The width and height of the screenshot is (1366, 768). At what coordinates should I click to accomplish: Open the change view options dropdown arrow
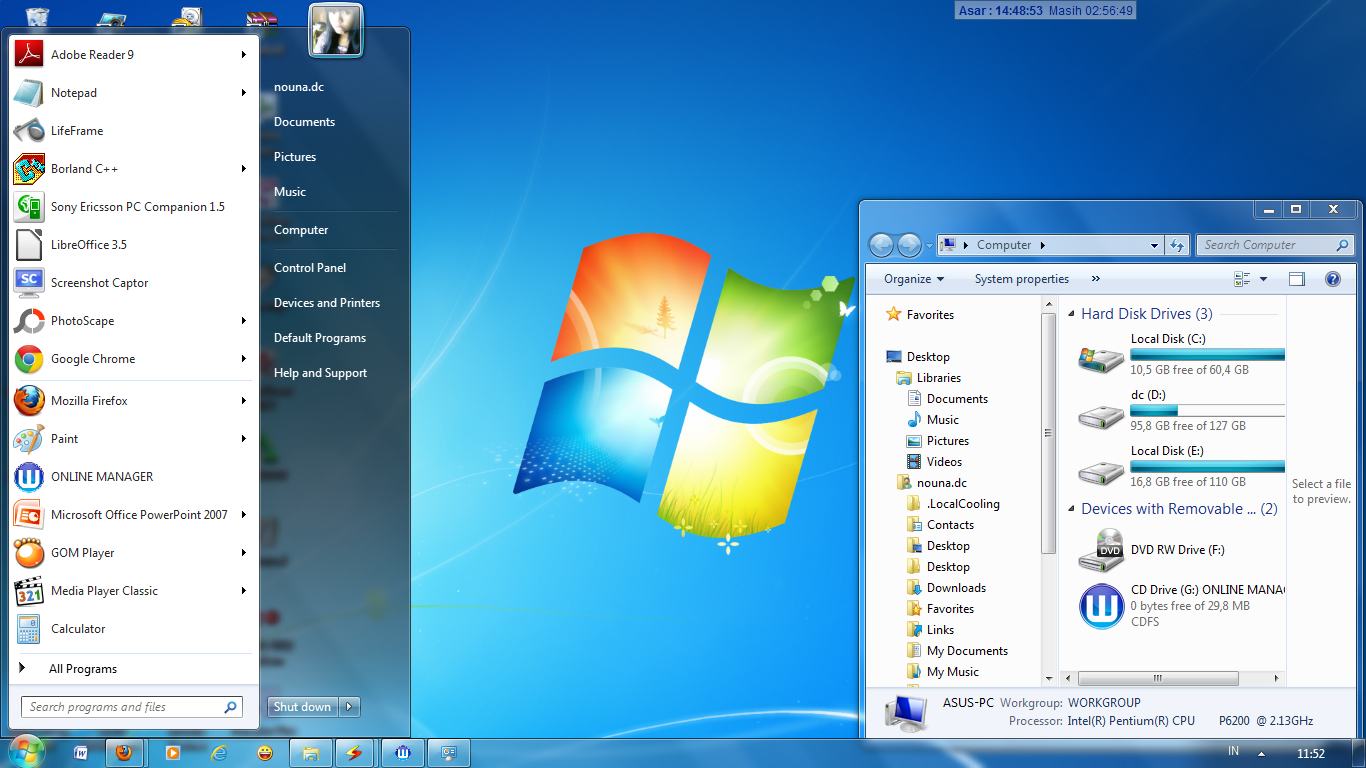tap(1263, 279)
